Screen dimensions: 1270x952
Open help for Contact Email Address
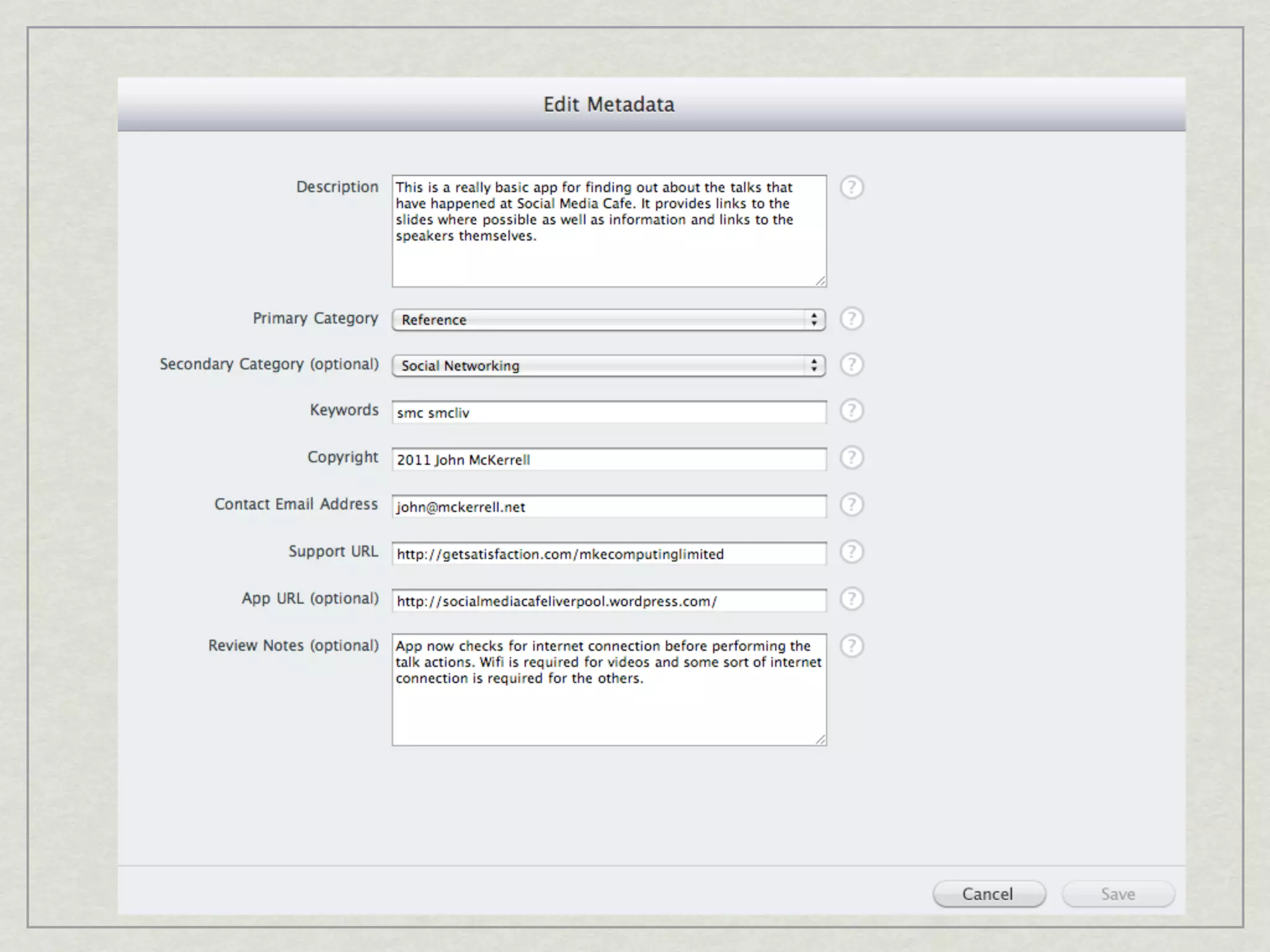point(851,505)
